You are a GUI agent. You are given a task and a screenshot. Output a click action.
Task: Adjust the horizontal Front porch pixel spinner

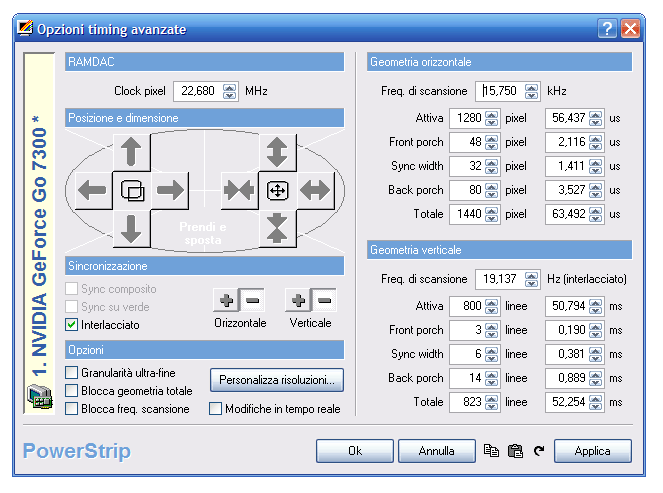492,143
